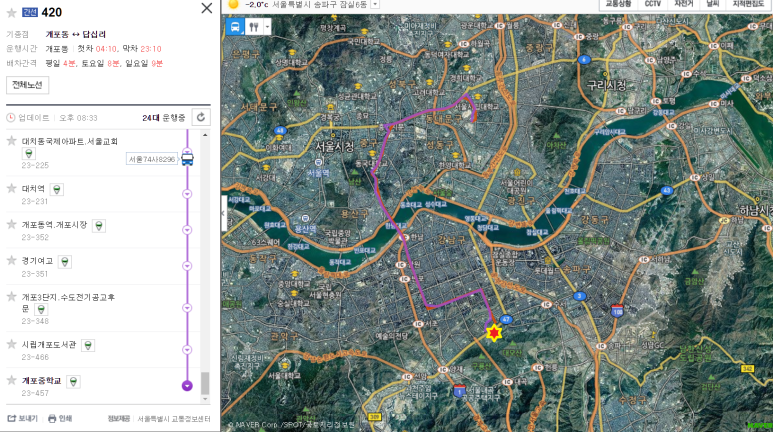Viewport: 773px width, 432px height.
Task: Open the 개포동역.개포시장 stop name
Action: pyautogui.click(x=54, y=225)
